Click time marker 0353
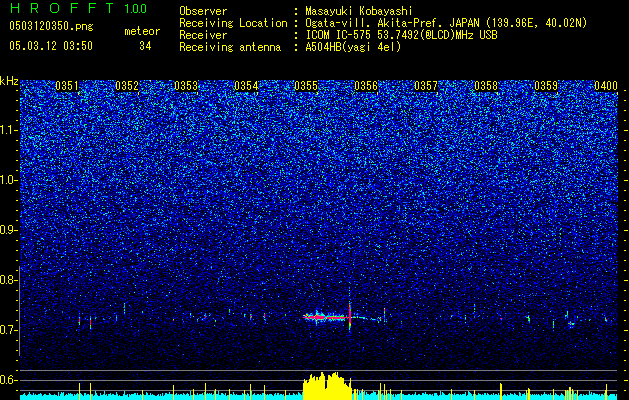629x400 pixels. (x=186, y=86)
